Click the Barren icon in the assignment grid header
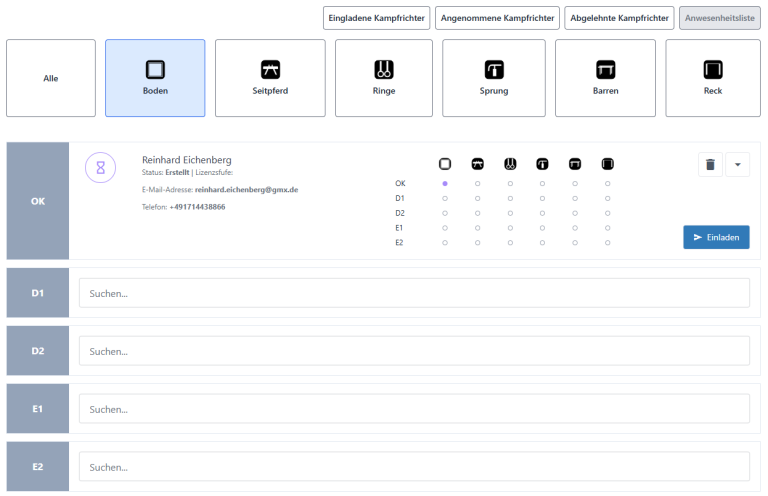The width and height of the screenshot is (768, 496). coord(575,164)
